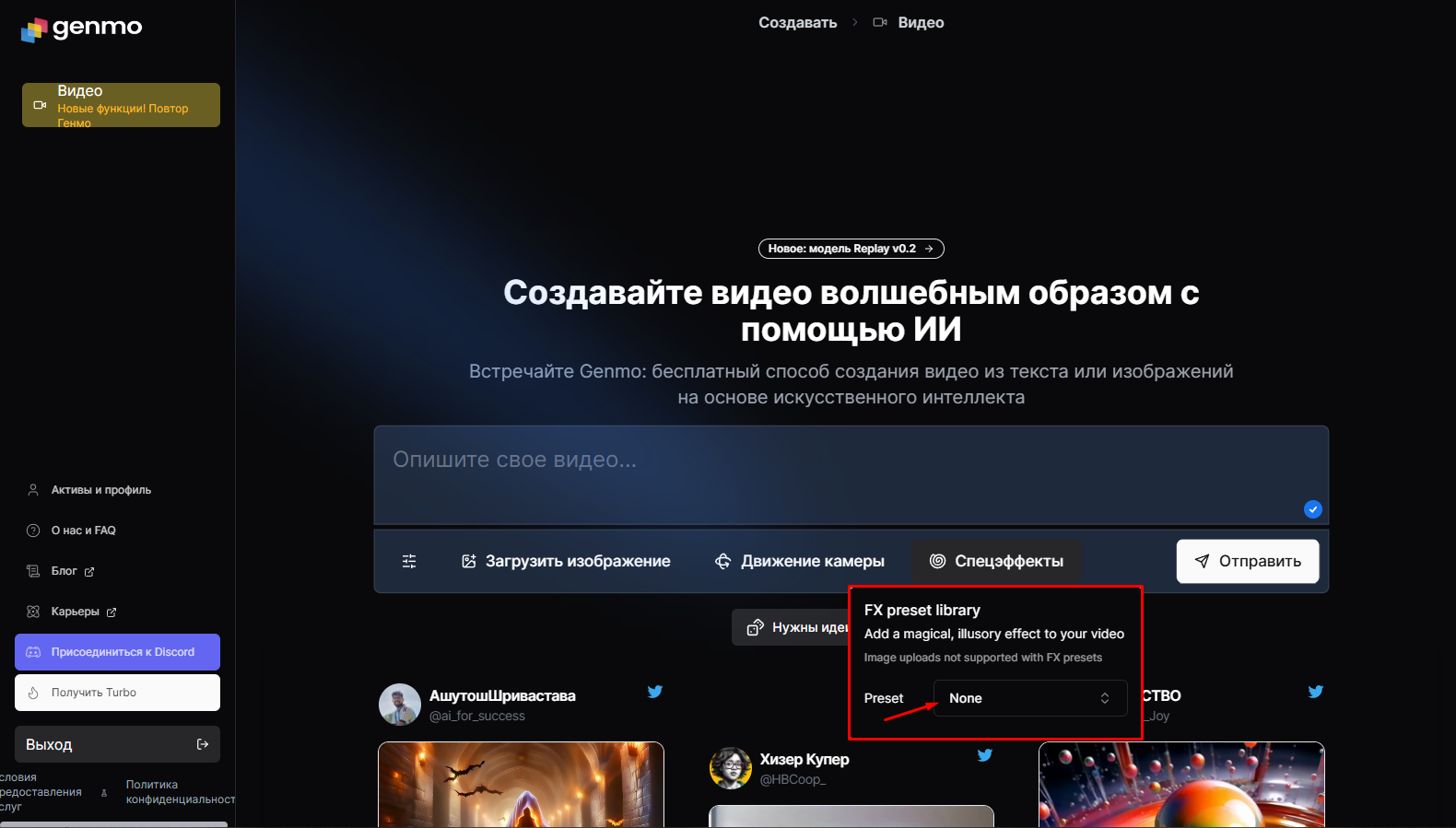Open Twitter icon on Хизер Купер card

(x=985, y=755)
